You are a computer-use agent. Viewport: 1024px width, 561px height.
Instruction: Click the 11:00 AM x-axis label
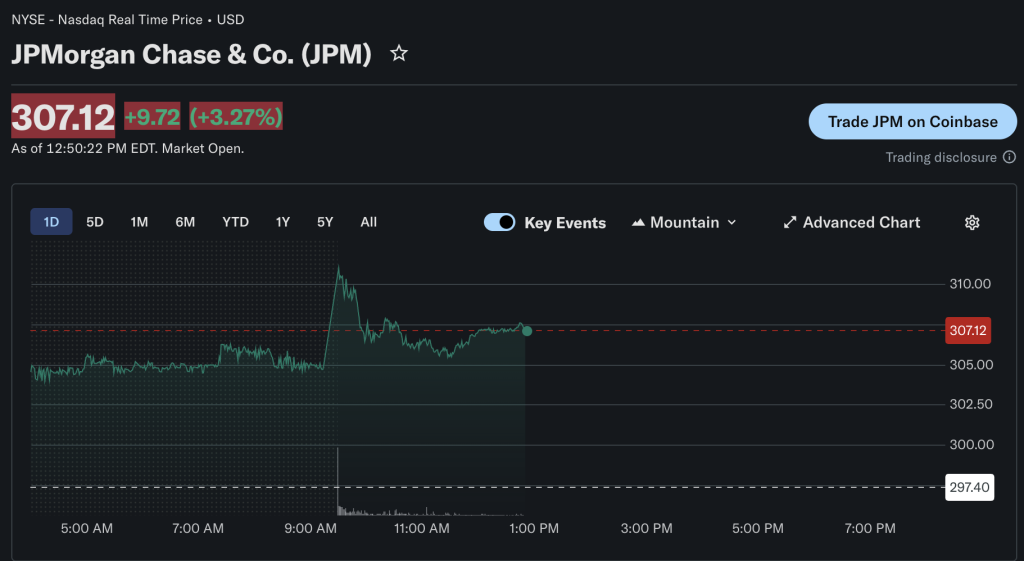[x=422, y=528]
